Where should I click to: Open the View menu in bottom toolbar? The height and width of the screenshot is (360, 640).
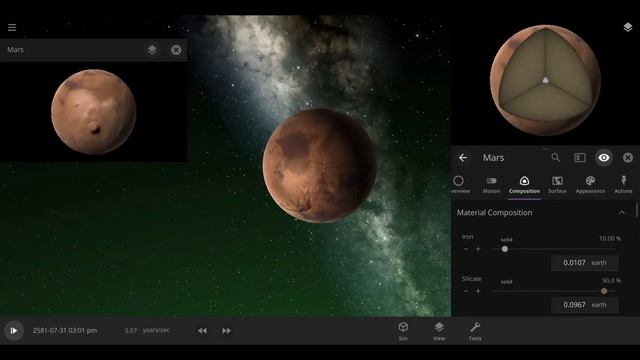coord(439,331)
